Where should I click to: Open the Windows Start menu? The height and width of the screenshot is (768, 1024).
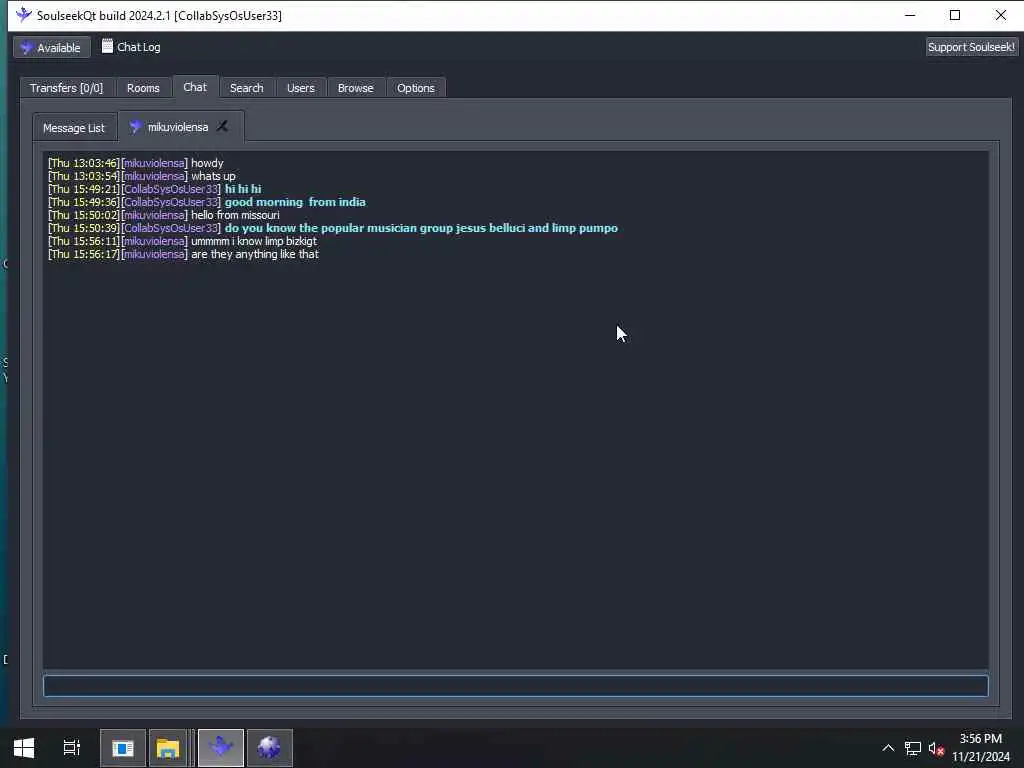(24, 748)
